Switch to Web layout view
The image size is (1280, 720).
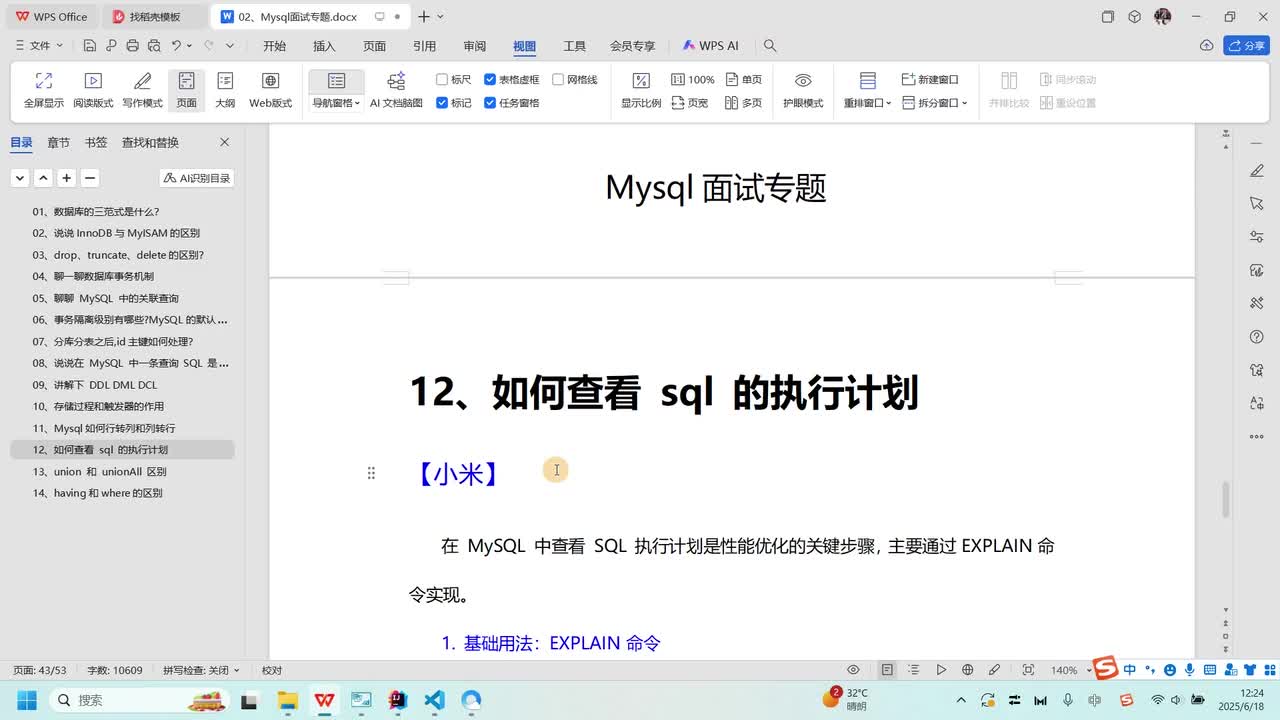point(270,90)
